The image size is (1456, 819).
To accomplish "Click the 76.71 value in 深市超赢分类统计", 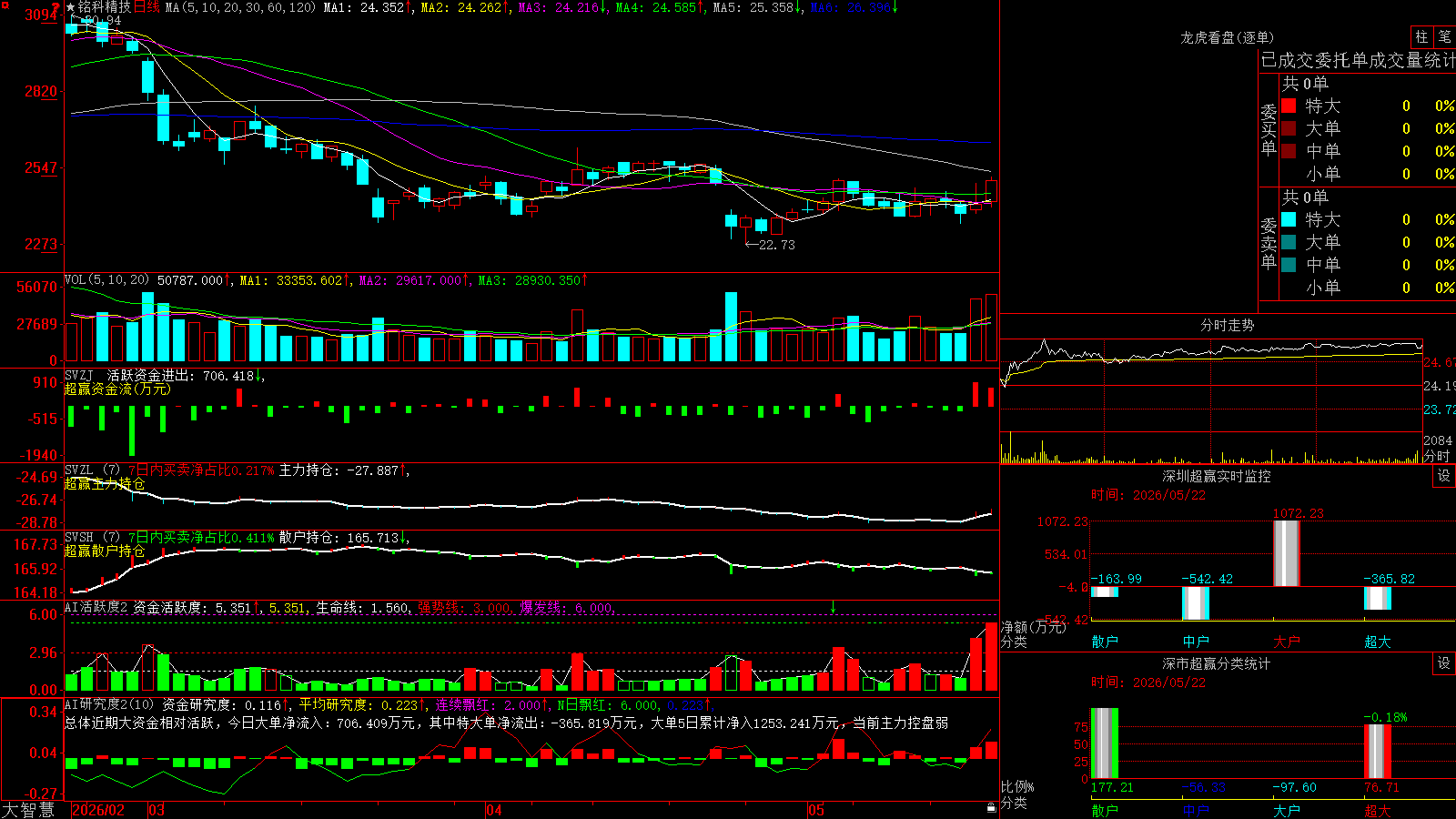I will coord(1381,787).
